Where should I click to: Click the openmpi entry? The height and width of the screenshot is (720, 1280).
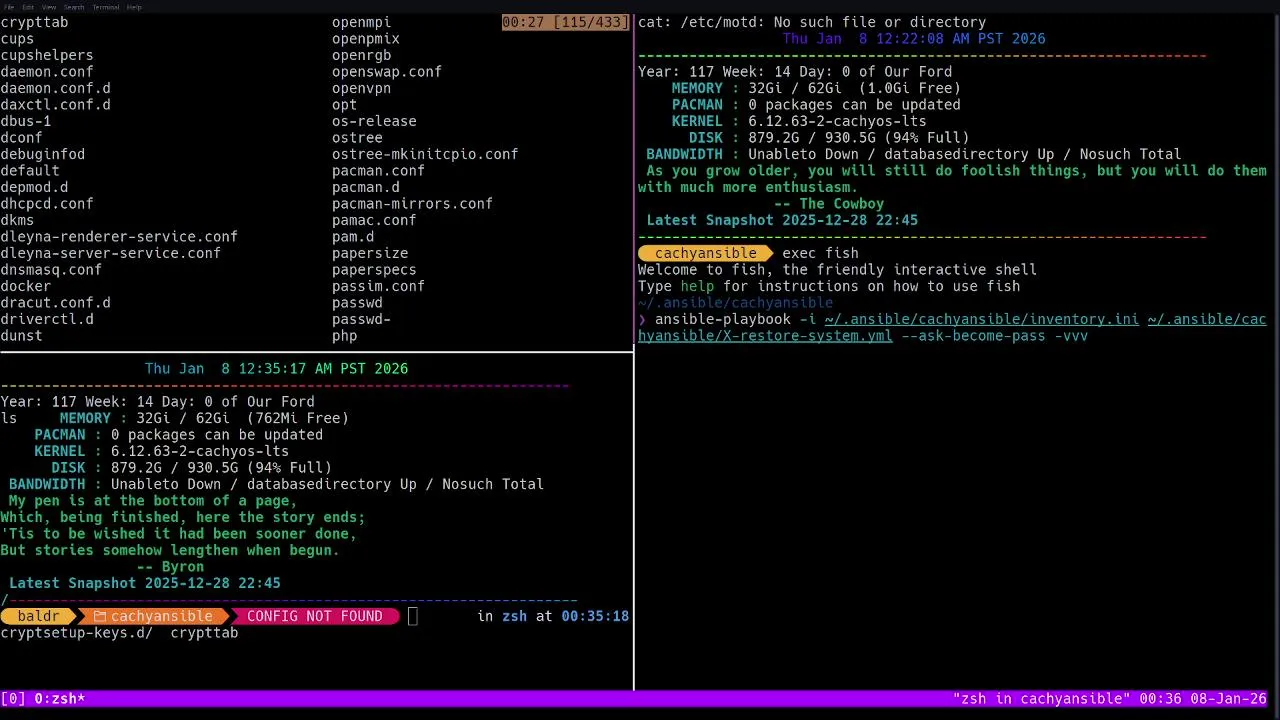click(x=362, y=22)
